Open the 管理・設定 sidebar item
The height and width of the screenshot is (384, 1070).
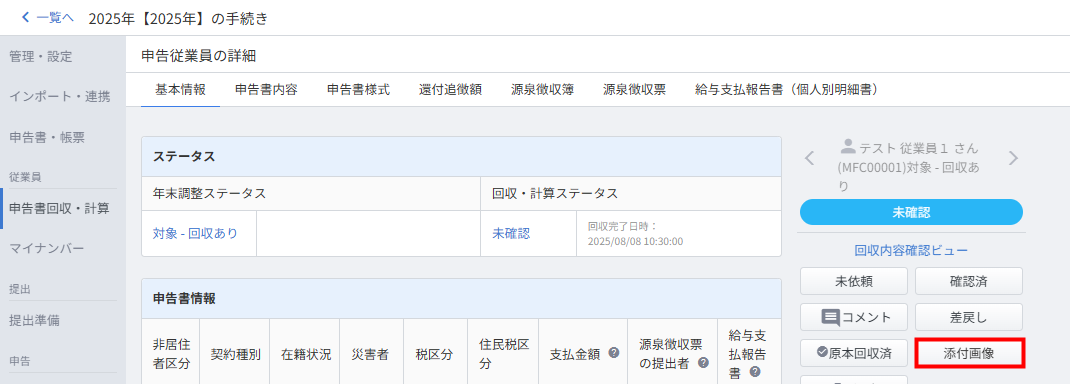click(x=41, y=57)
